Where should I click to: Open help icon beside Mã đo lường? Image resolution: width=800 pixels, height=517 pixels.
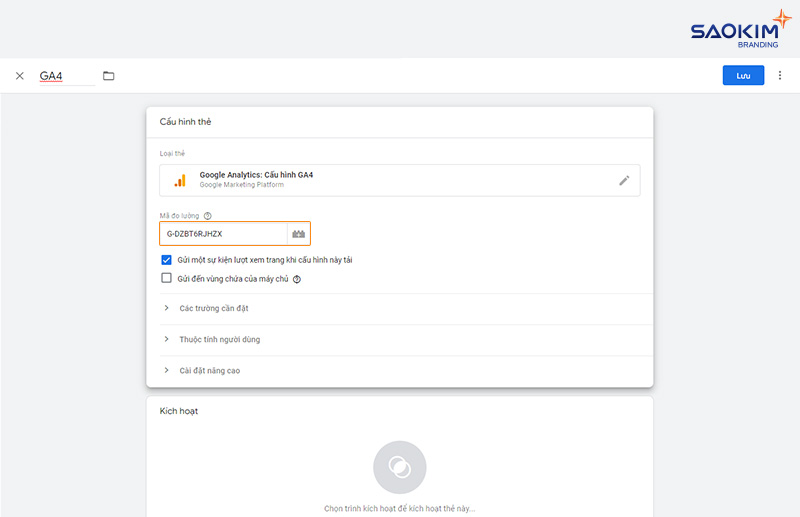click(208, 216)
